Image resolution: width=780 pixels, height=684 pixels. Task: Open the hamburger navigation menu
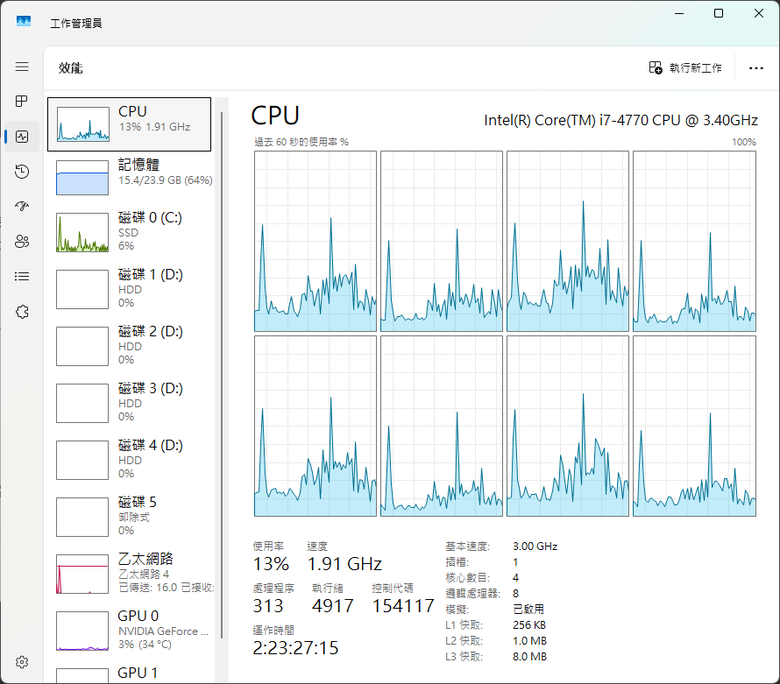22,67
